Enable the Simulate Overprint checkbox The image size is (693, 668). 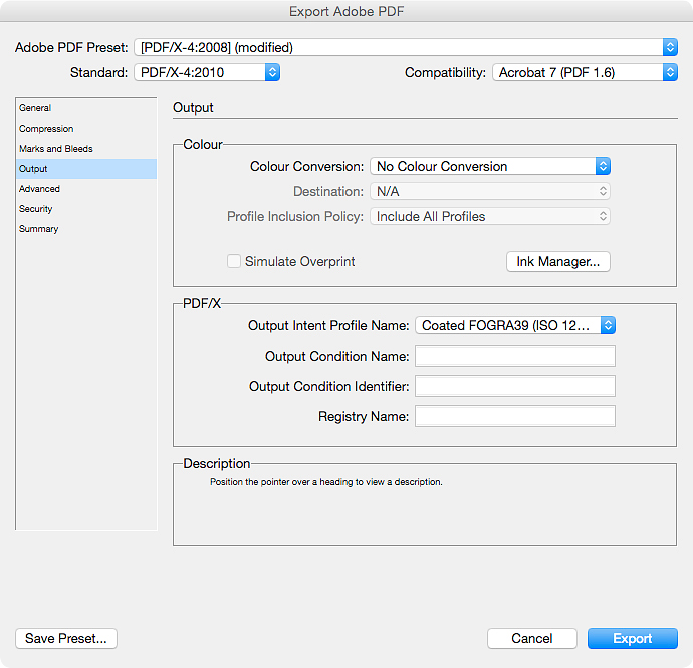coord(234,261)
